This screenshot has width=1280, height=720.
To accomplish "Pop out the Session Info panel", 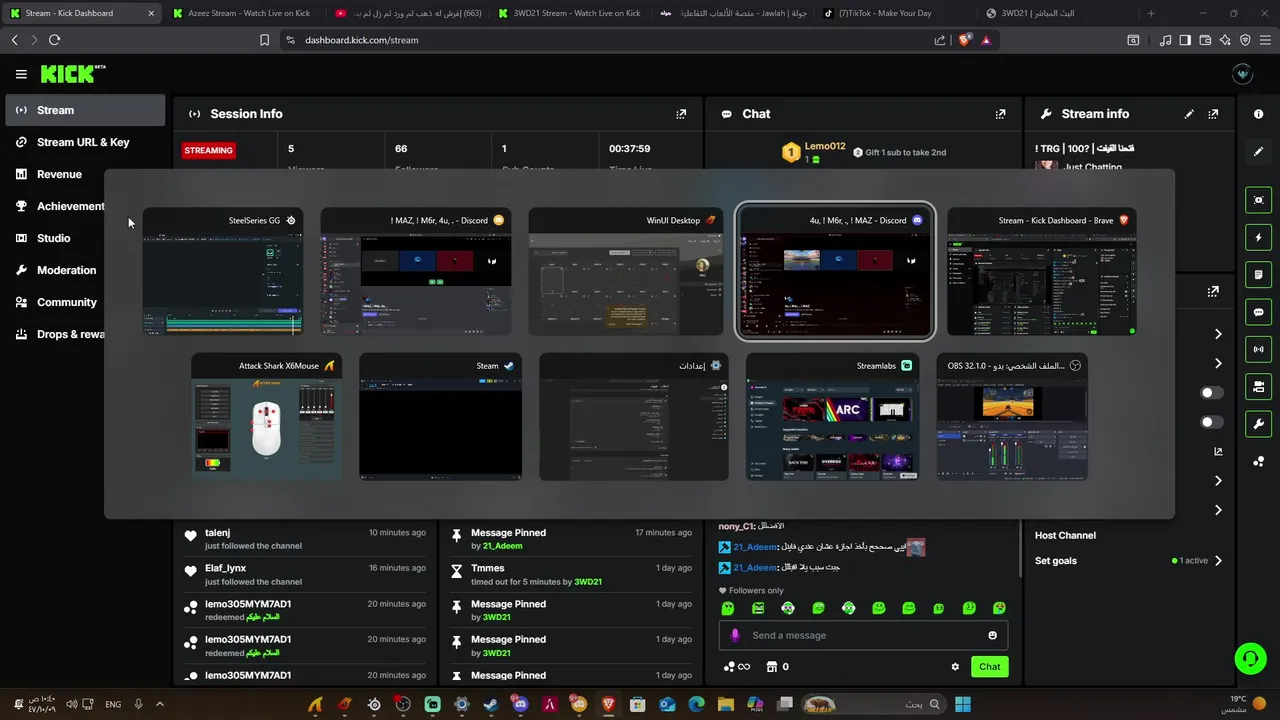I will tap(681, 114).
